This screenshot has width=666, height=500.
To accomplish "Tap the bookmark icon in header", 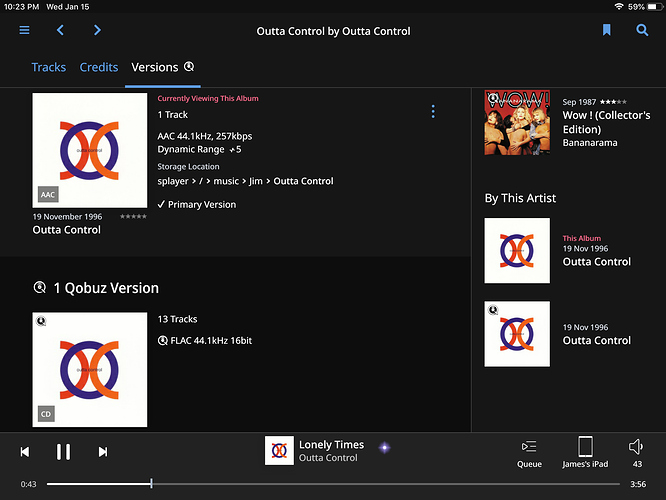I will (x=607, y=30).
